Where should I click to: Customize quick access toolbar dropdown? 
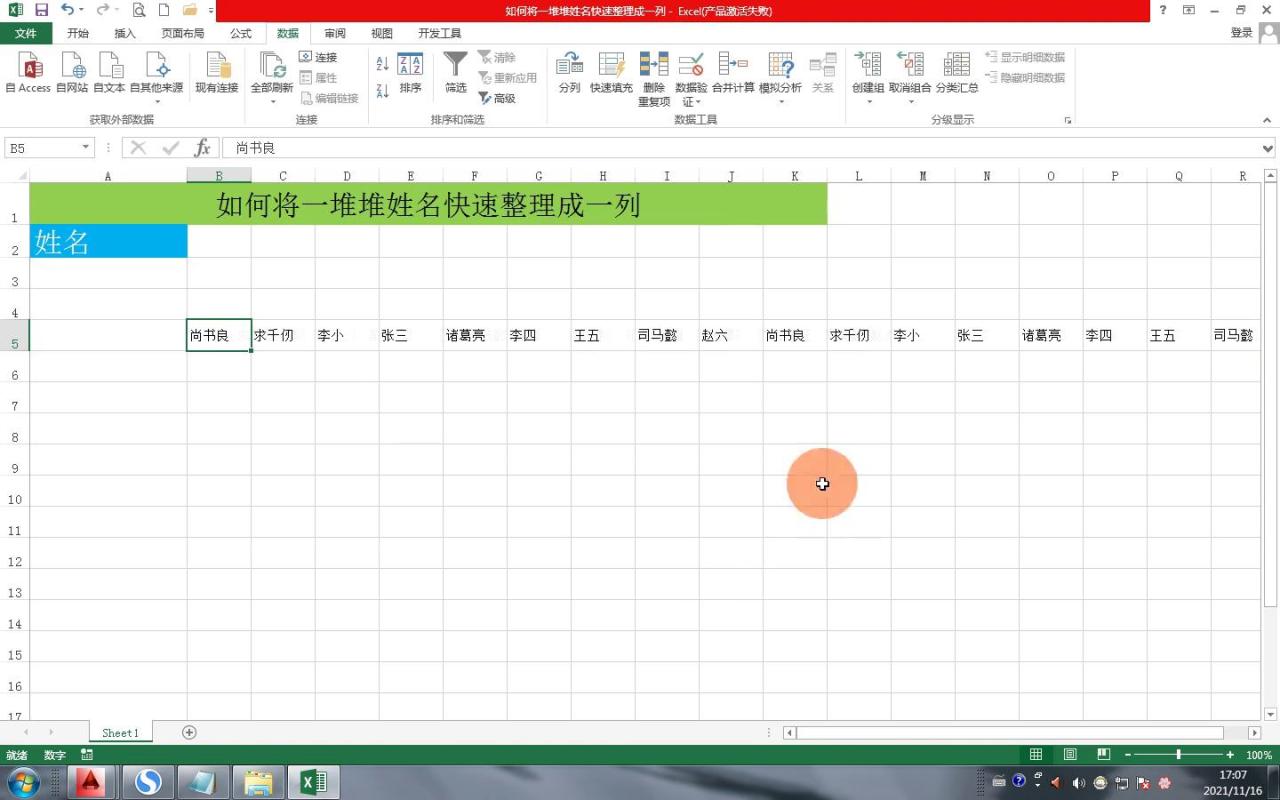(211, 11)
